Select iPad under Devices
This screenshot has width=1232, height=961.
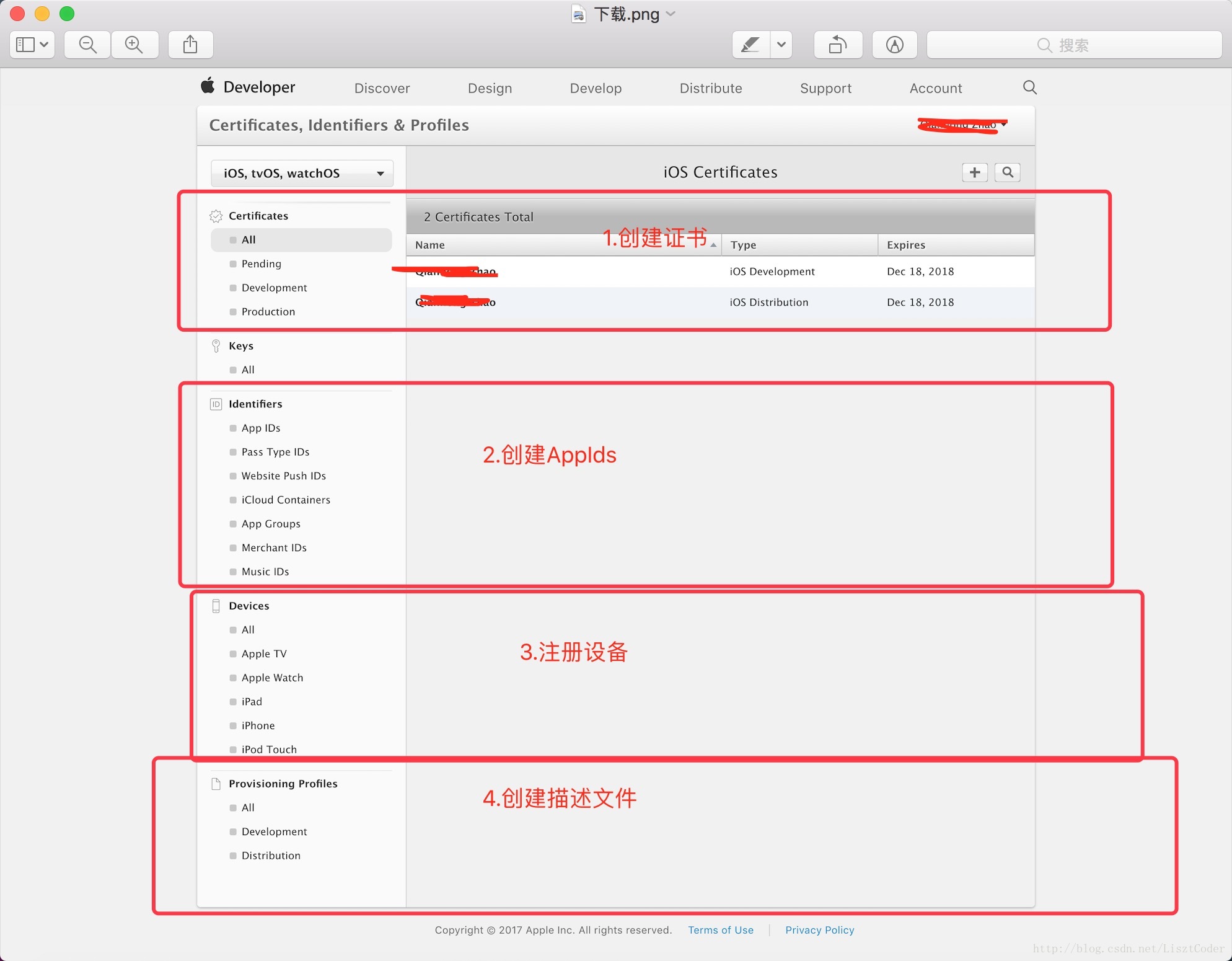[252, 702]
